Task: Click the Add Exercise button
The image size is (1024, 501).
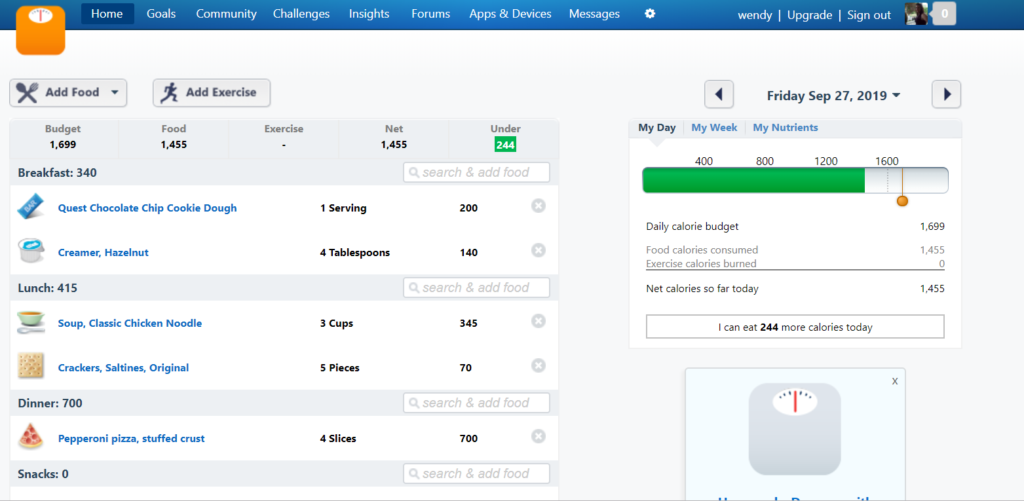Action: [212, 93]
